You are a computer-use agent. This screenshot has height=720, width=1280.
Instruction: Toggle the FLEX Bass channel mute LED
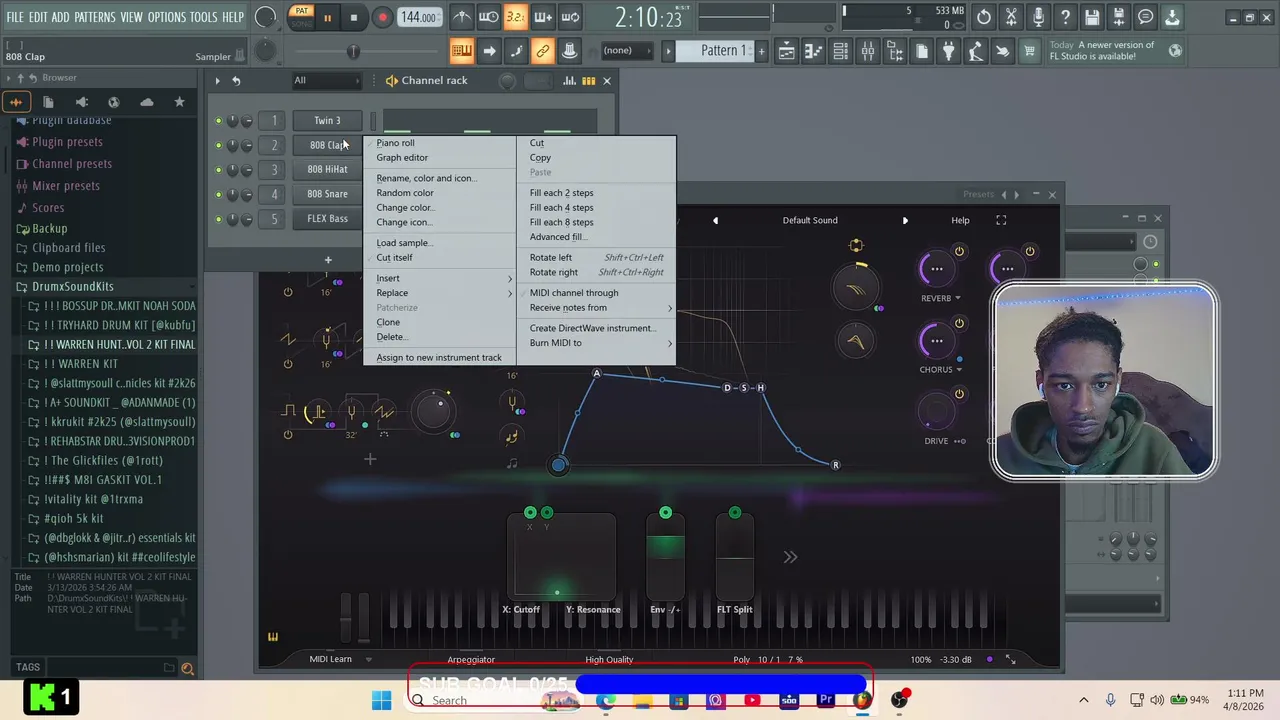[219, 219]
